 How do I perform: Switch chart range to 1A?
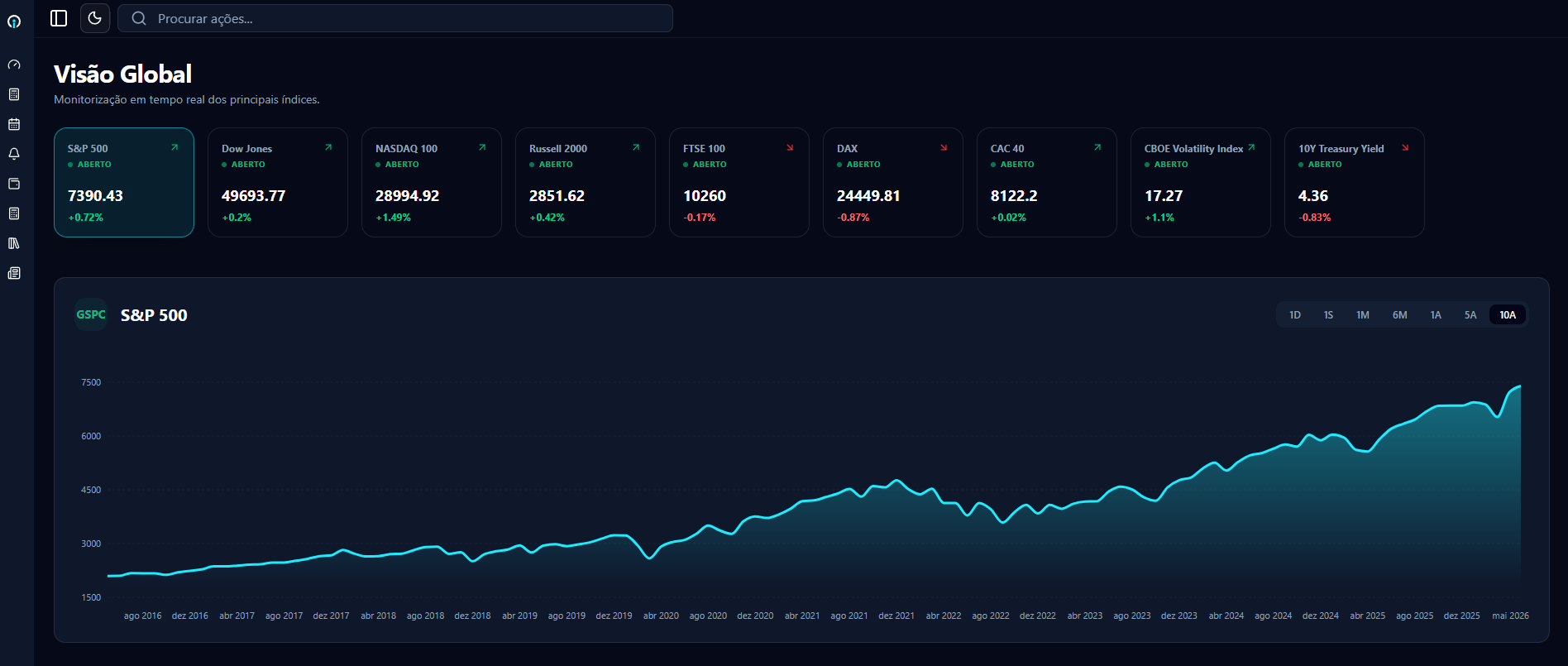coord(1436,315)
